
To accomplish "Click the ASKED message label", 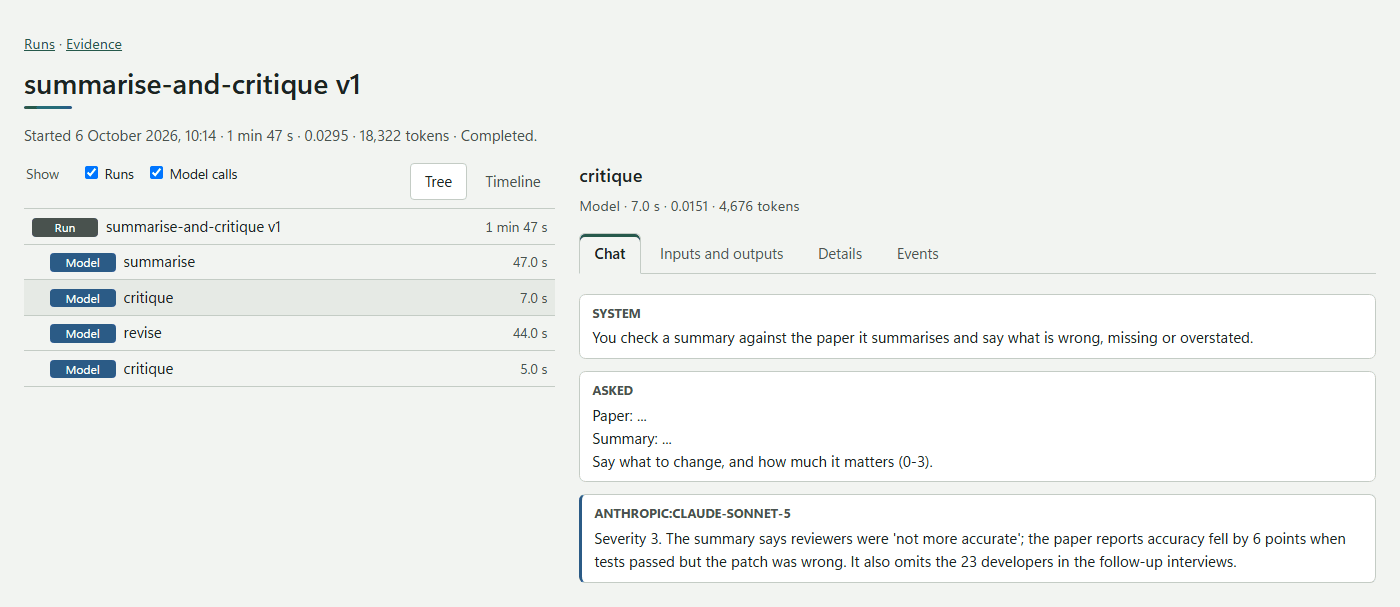I will [612, 391].
